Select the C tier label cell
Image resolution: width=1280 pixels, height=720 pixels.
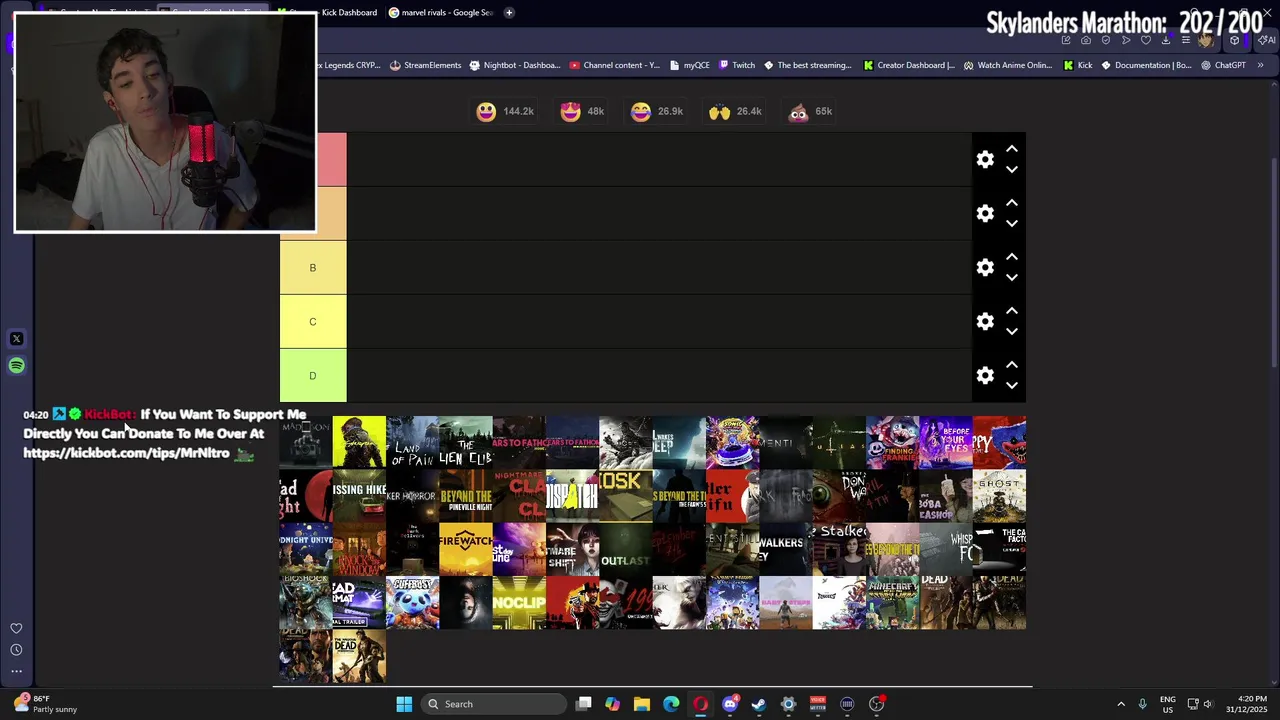tap(313, 322)
